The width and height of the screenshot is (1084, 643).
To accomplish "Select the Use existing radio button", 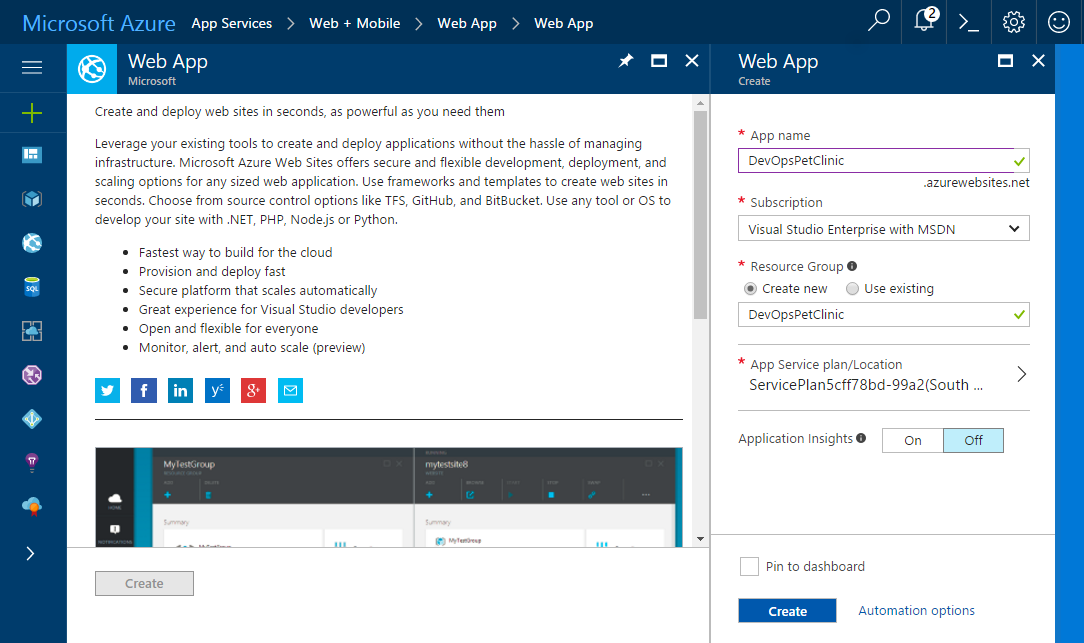I will 852,288.
